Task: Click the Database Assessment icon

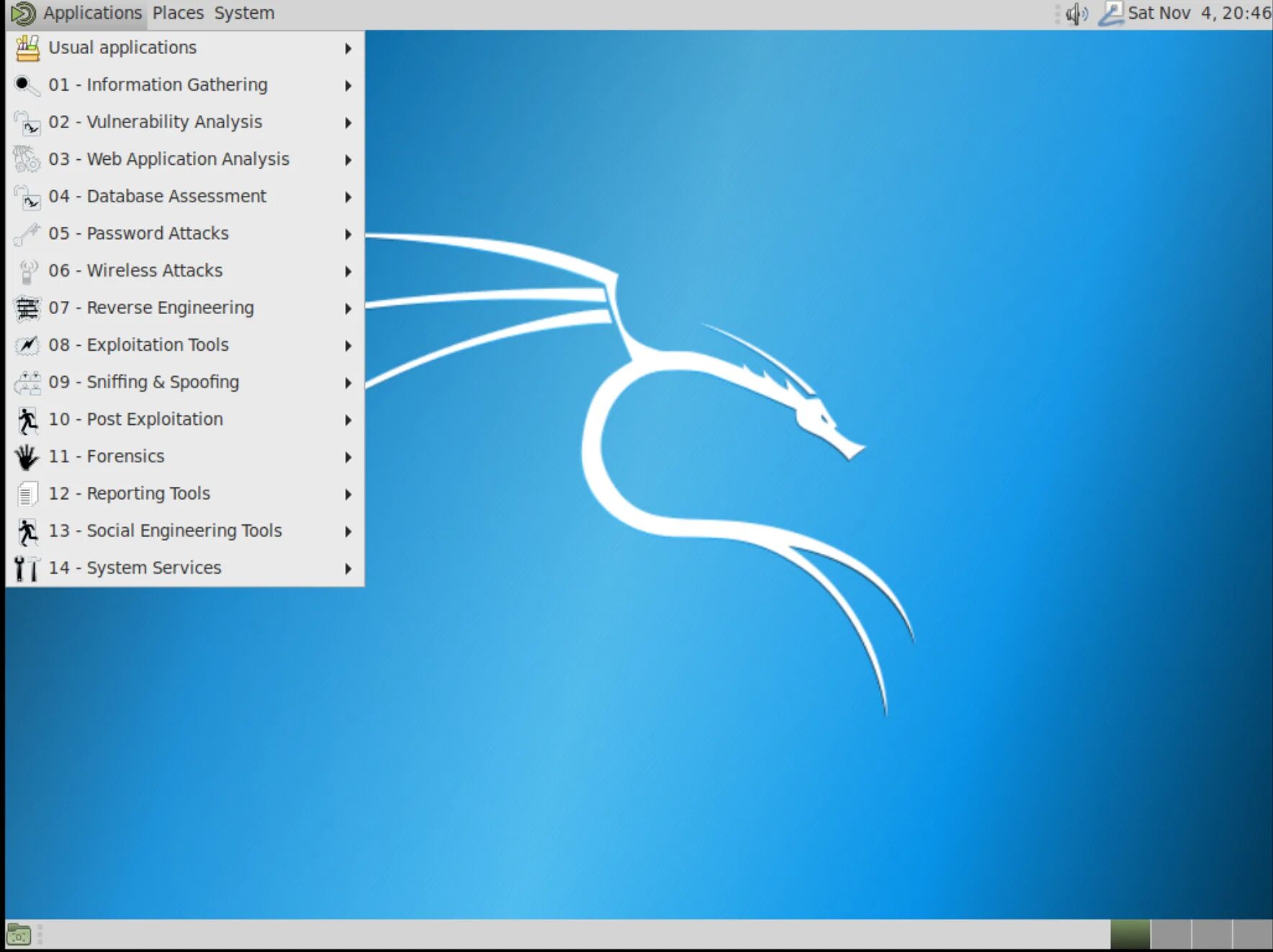Action: click(x=27, y=197)
